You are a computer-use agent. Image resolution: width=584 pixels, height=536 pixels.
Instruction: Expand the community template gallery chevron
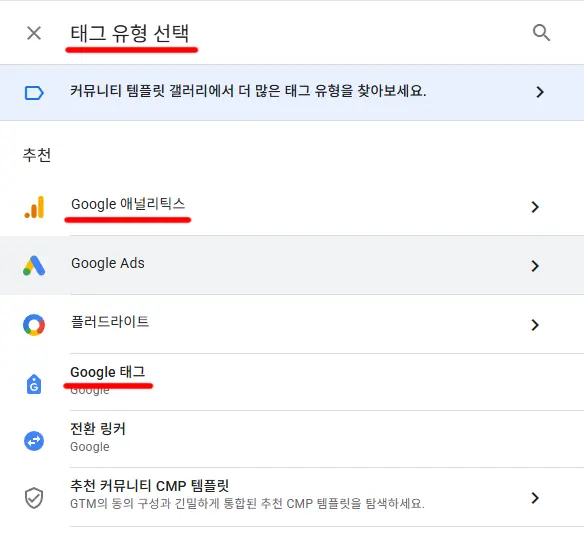(540, 92)
